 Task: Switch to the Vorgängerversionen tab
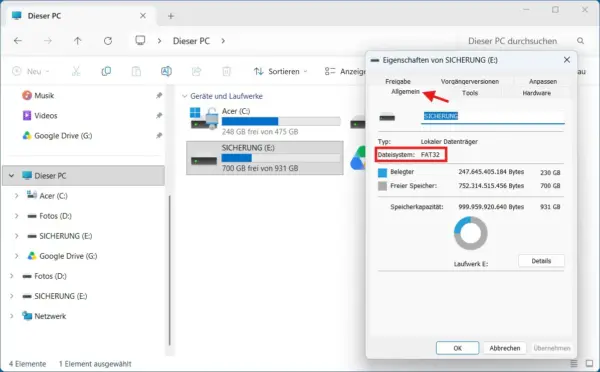coord(470,81)
